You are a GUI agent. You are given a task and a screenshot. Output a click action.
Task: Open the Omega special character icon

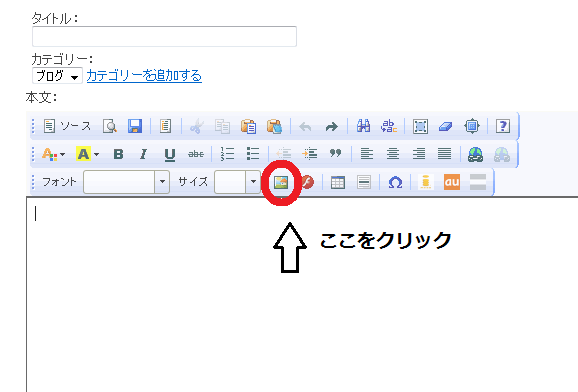point(395,182)
